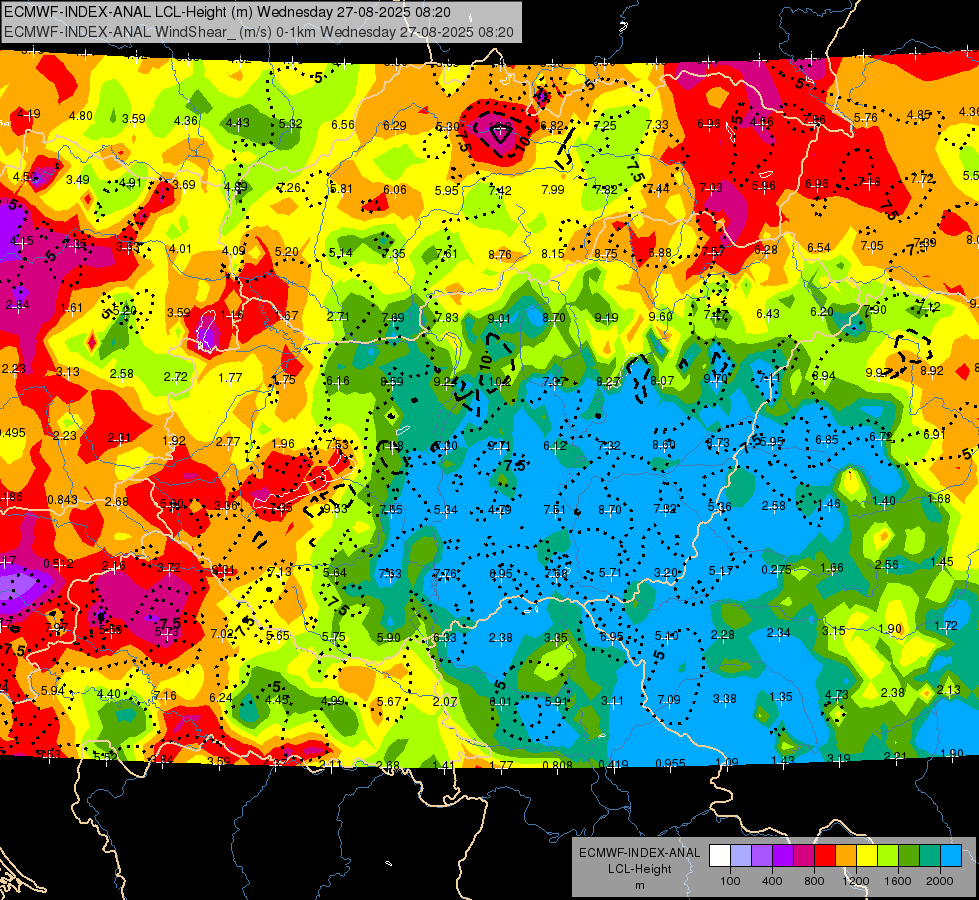Click the magenta legend swatch left of 800

804,856
